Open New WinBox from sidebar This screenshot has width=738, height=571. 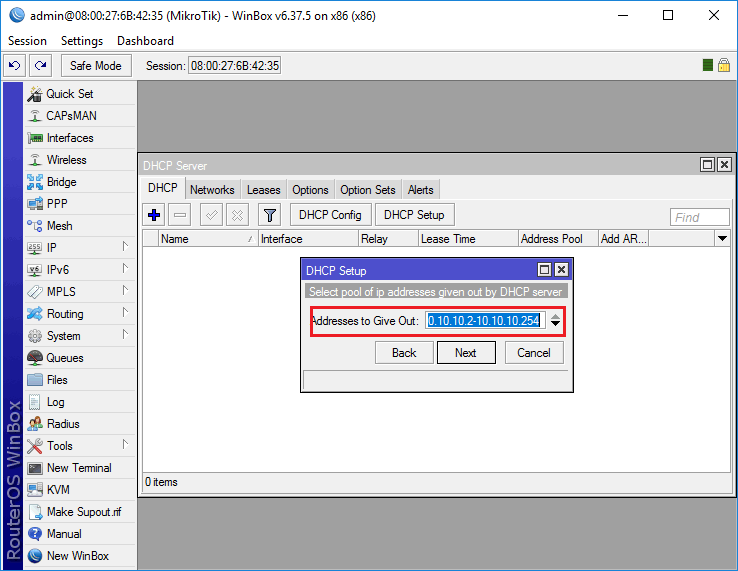[x=80, y=556]
